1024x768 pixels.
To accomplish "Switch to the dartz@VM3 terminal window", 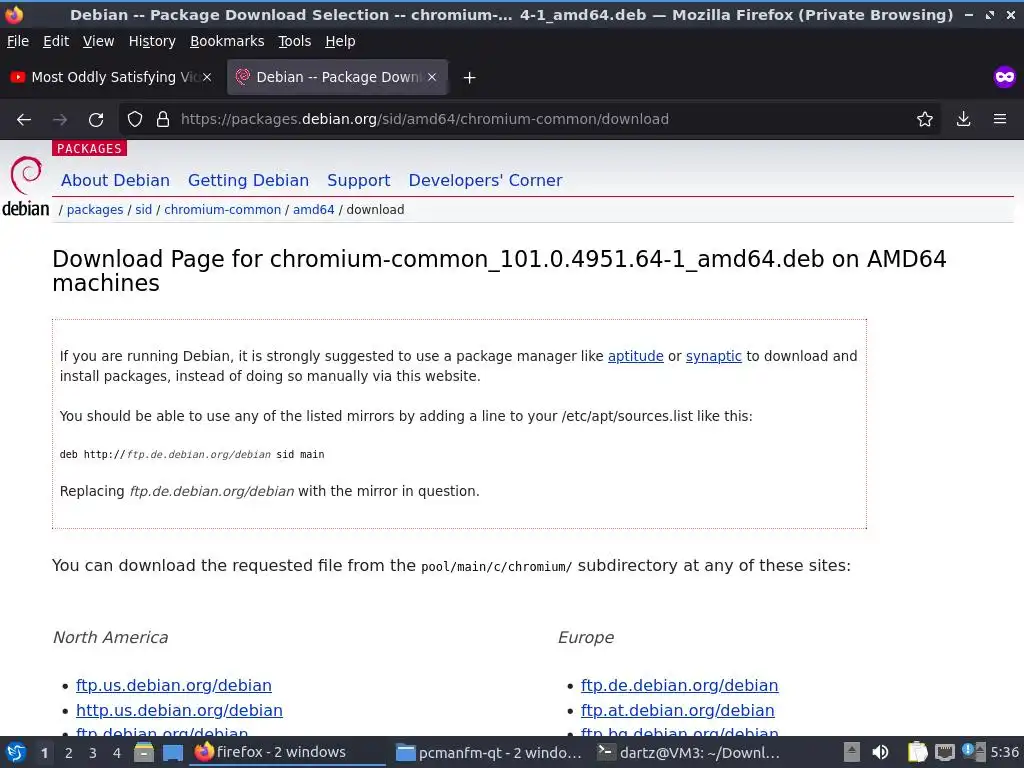I will click(x=691, y=752).
